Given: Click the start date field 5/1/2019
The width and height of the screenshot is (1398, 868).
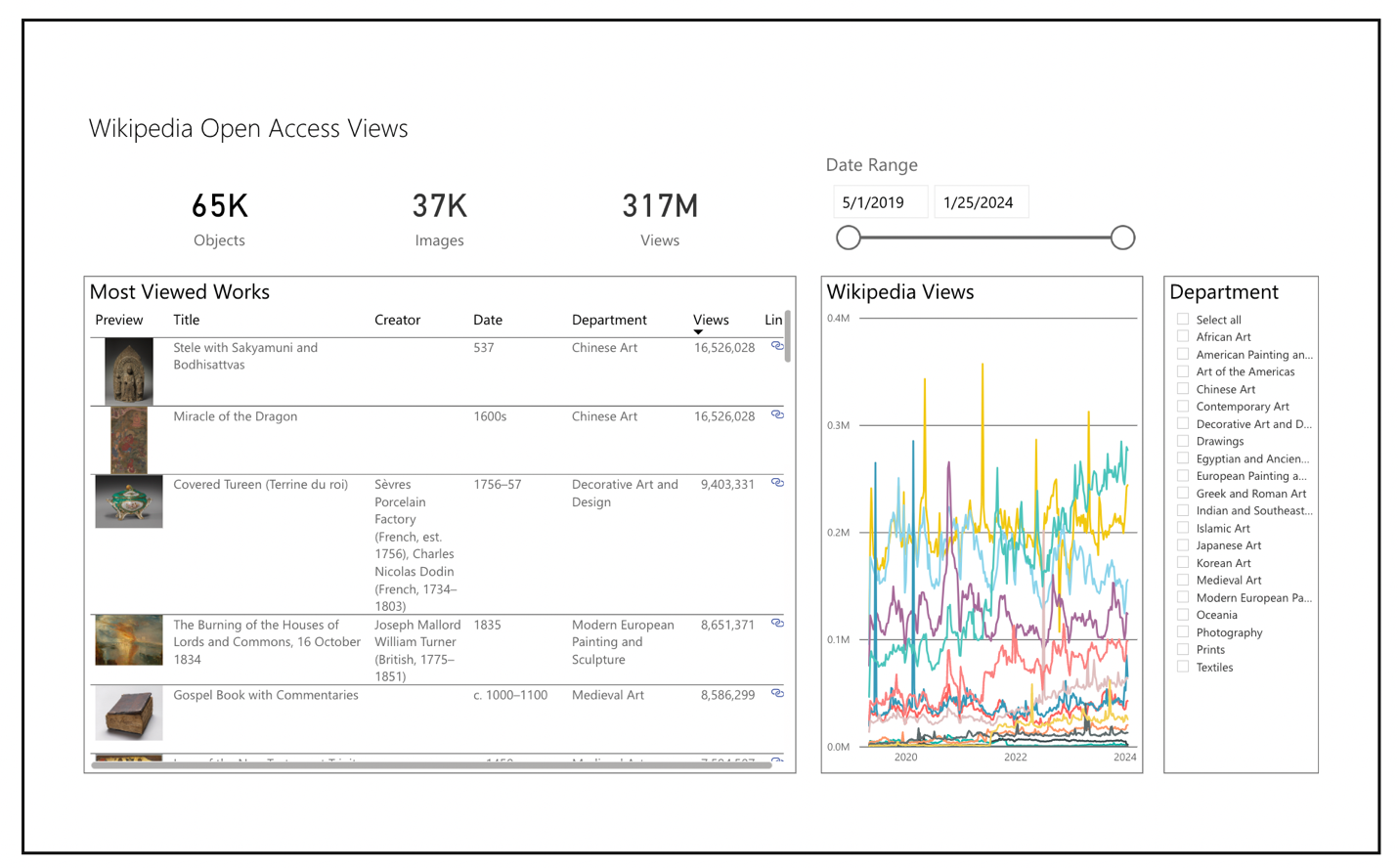Looking at the screenshot, I should [x=880, y=202].
